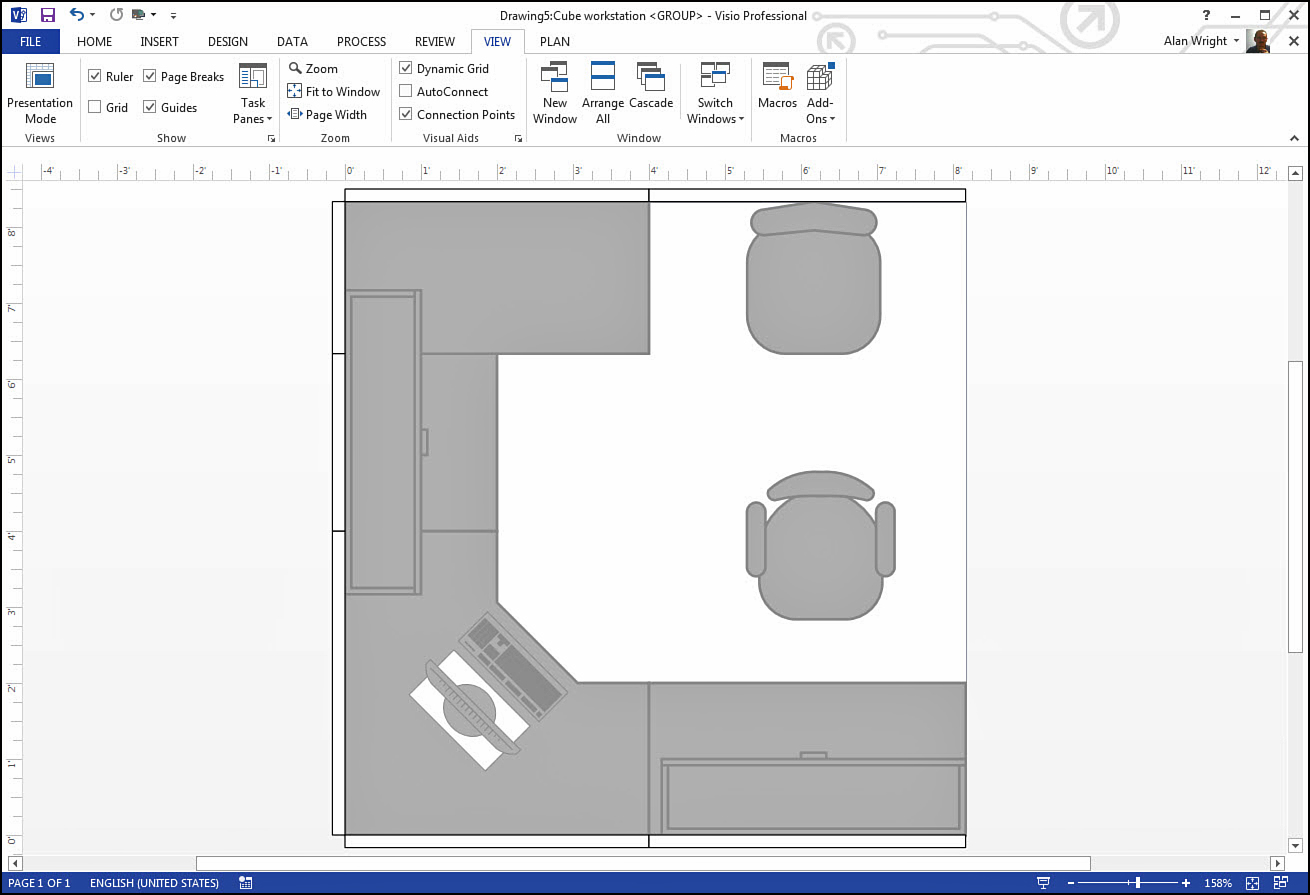
Task: Redo the last action
Action: pyautogui.click(x=116, y=15)
